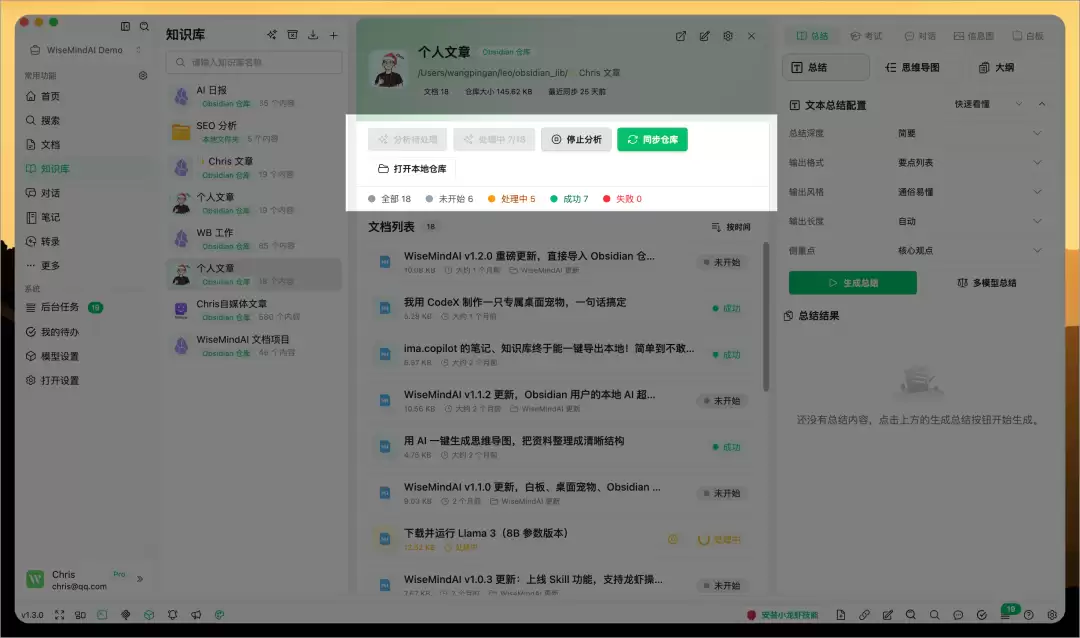Click the add knowledge base plus icon
This screenshot has width=1080, height=638.
pos(333,35)
